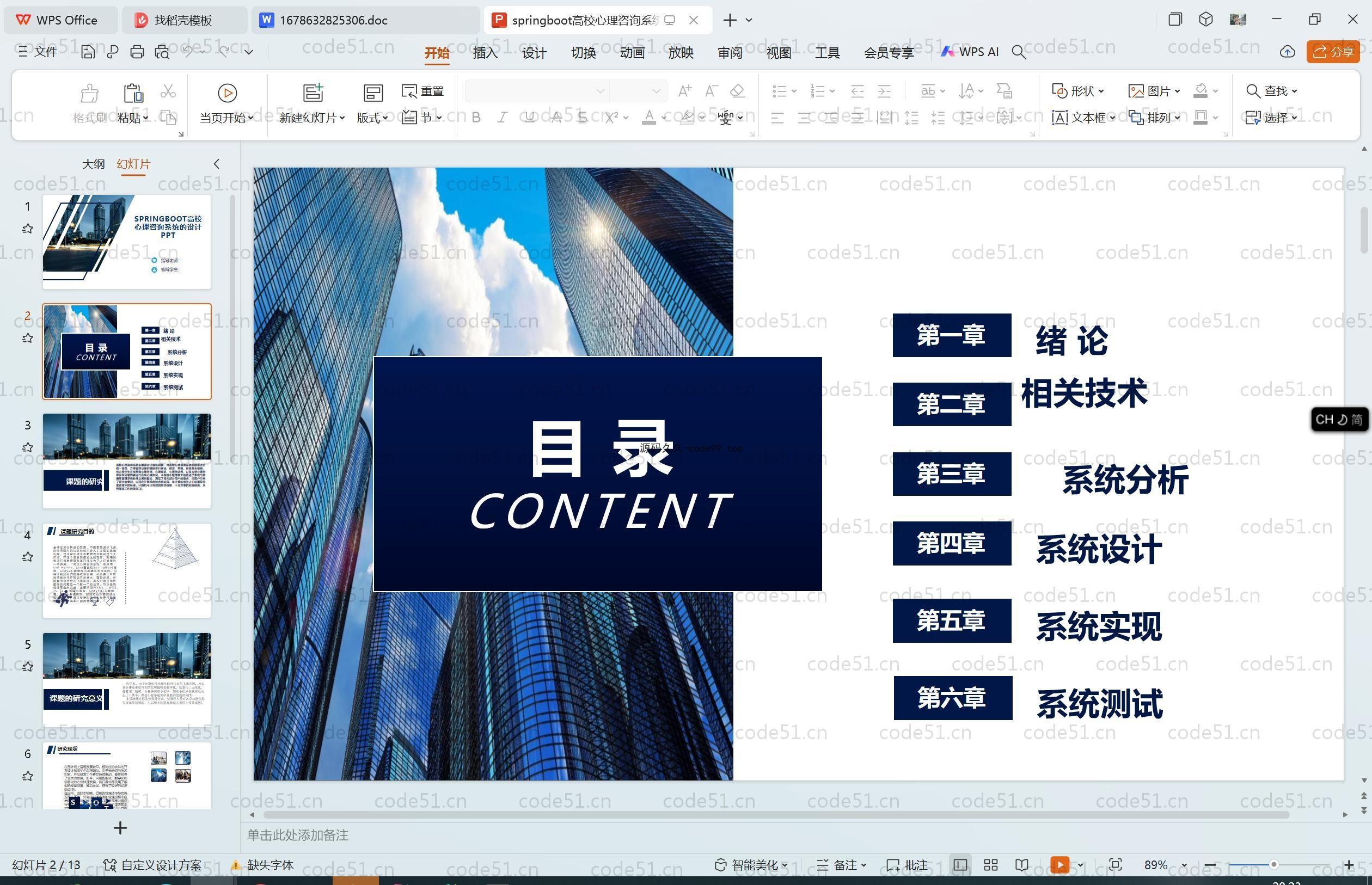Screen dimensions: 1372x885
Task: Click the increase indent icon
Action: pyautogui.click(x=884, y=91)
